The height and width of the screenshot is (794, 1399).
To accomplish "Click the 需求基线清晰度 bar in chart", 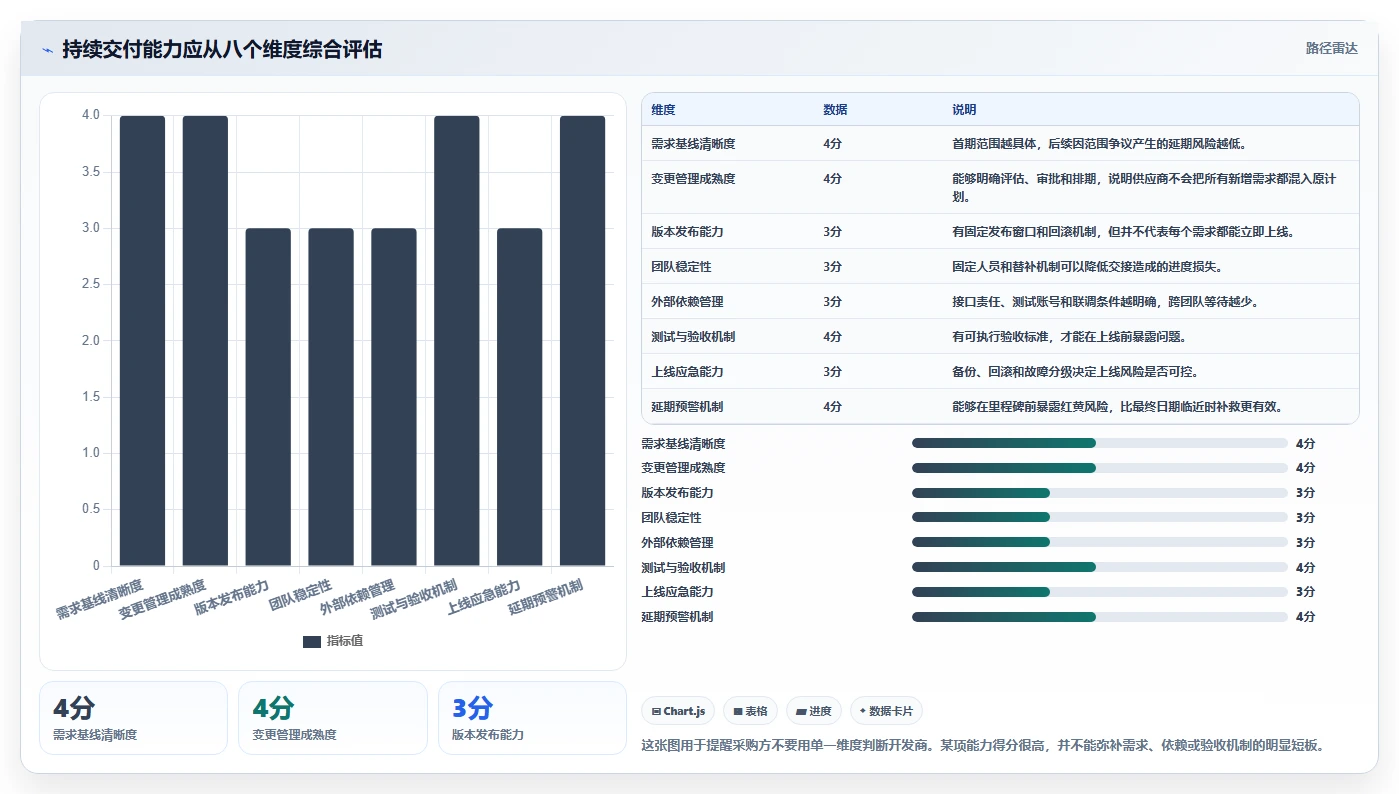I will pos(142,341).
